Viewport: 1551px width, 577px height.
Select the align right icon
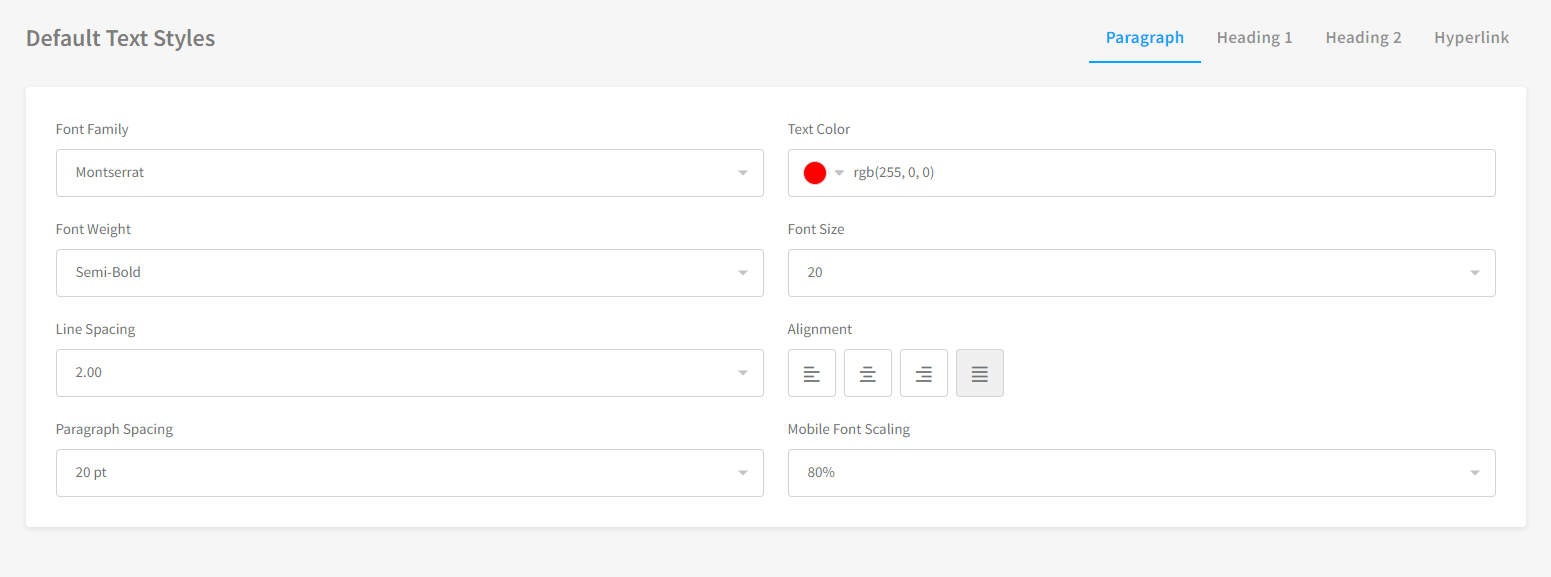pos(924,373)
